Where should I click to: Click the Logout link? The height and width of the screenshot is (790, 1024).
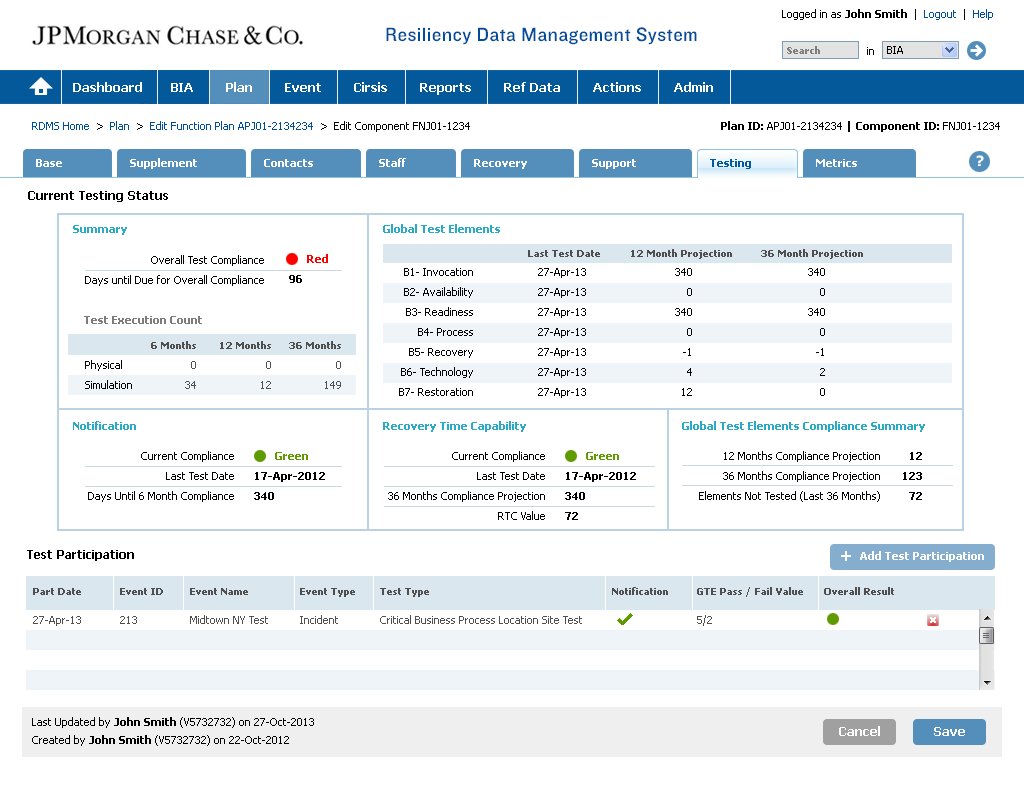tap(939, 14)
